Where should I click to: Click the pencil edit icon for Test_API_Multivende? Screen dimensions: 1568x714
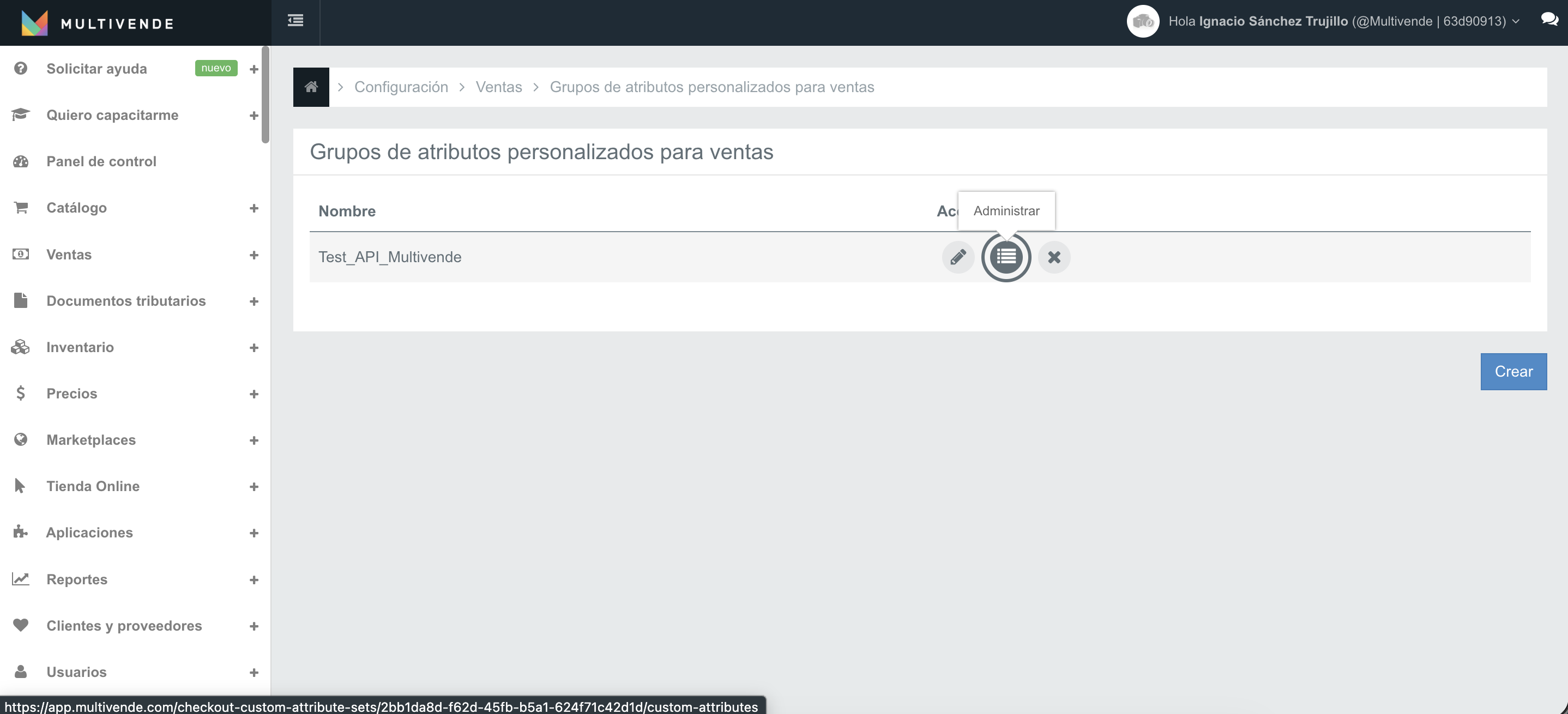click(x=957, y=257)
